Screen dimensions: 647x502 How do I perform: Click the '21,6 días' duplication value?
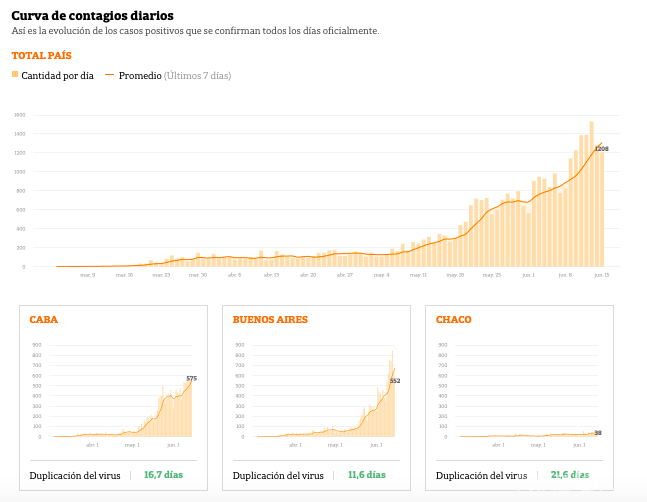tap(570, 475)
